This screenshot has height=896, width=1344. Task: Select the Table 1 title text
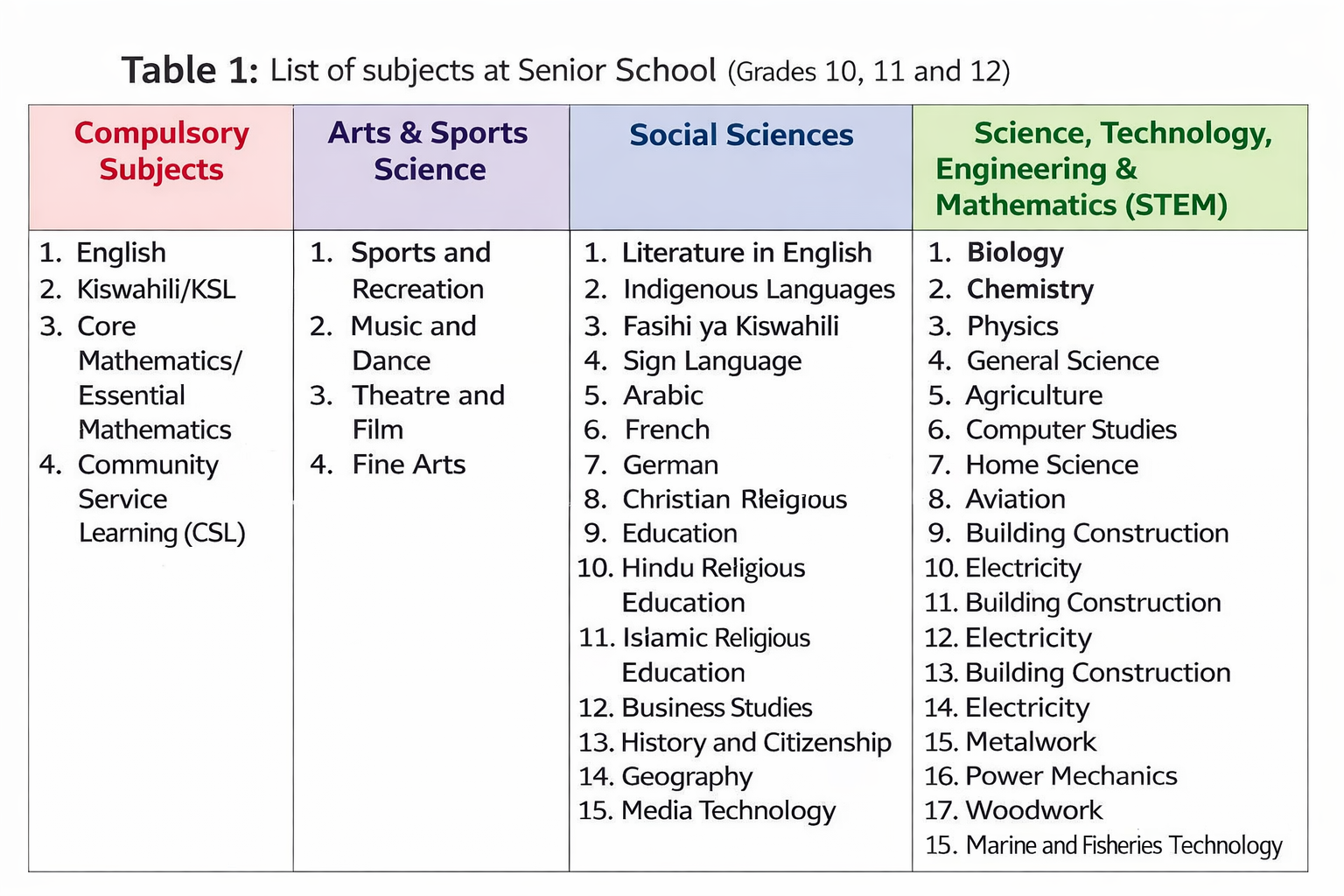point(564,70)
